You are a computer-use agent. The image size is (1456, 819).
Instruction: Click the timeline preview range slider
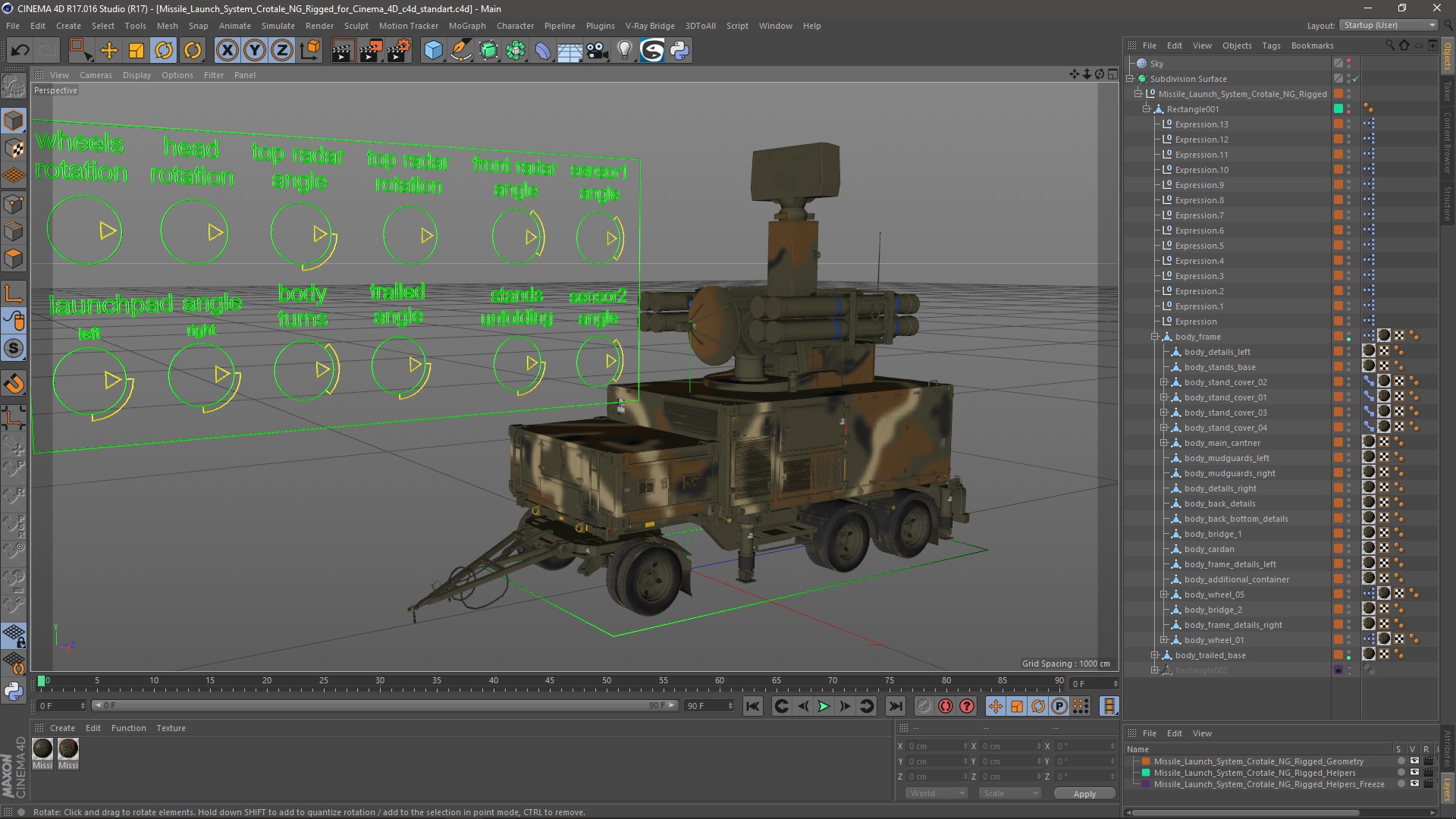coord(384,705)
